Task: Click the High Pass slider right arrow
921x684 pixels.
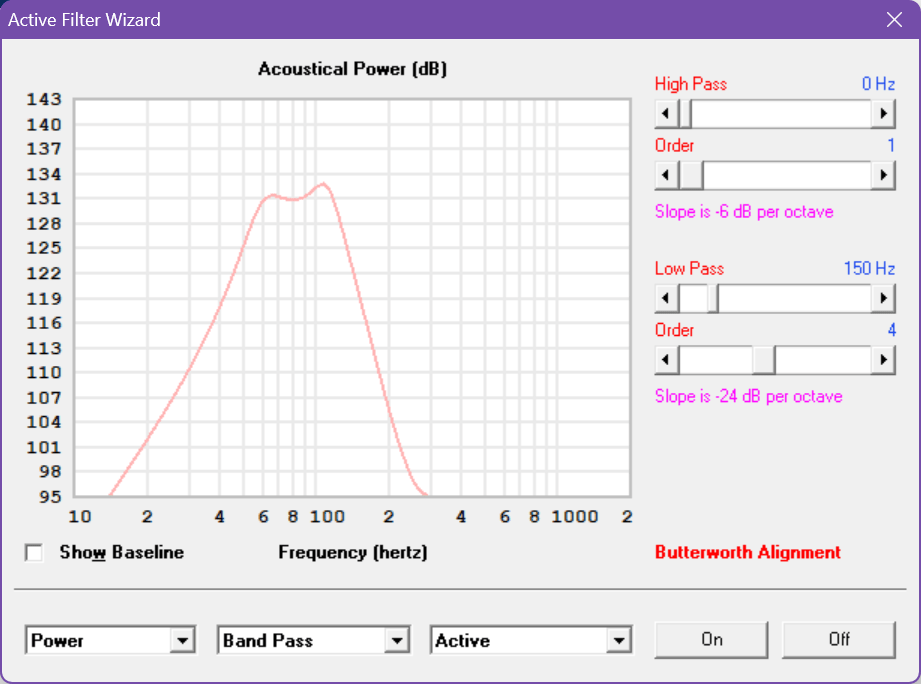Action: coord(883,113)
